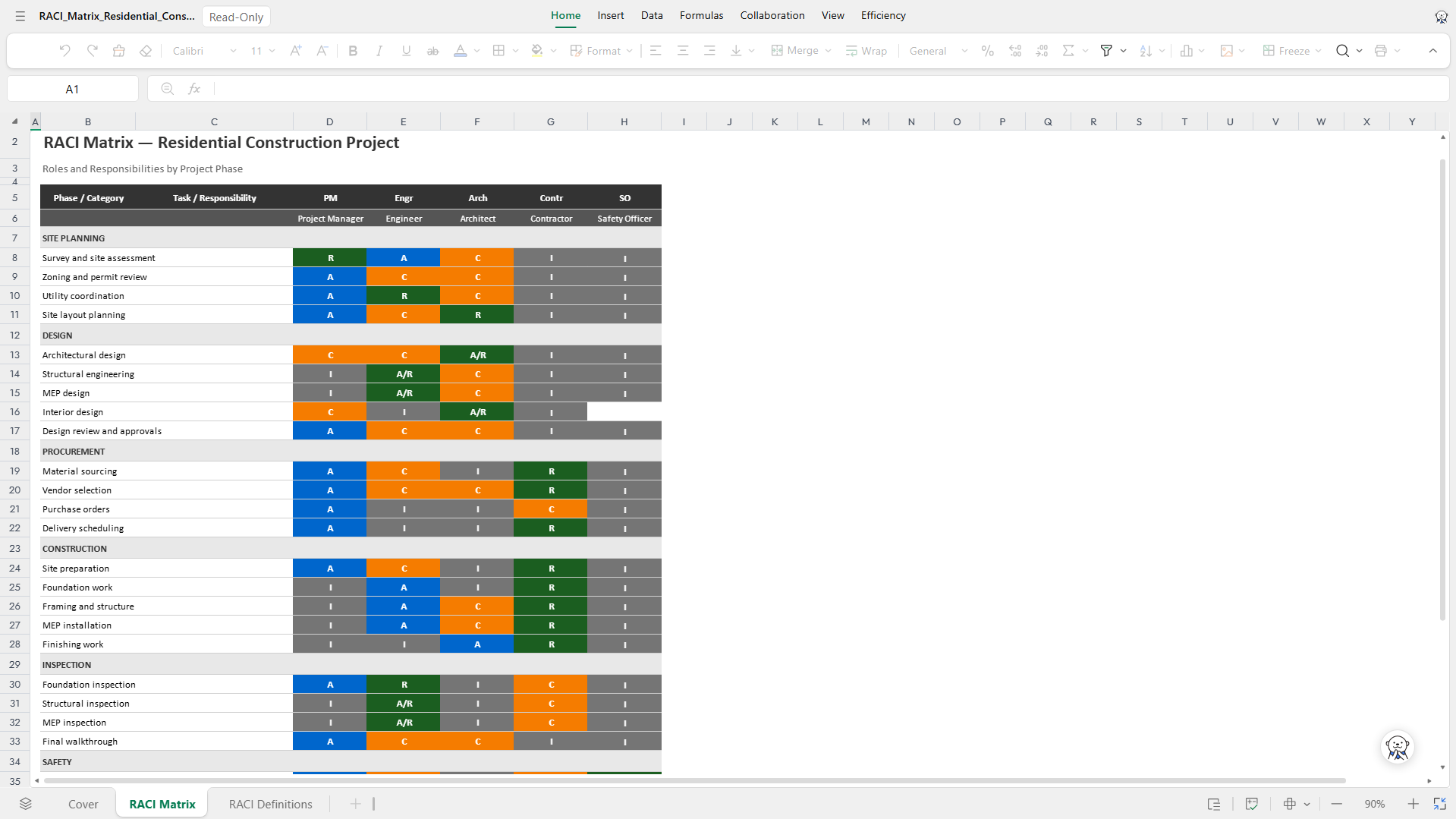Image resolution: width=1456 pixels, height=819 pixels.
Task: Click the AutoSum sigma icon
Action: click(x=1068, y=51)
